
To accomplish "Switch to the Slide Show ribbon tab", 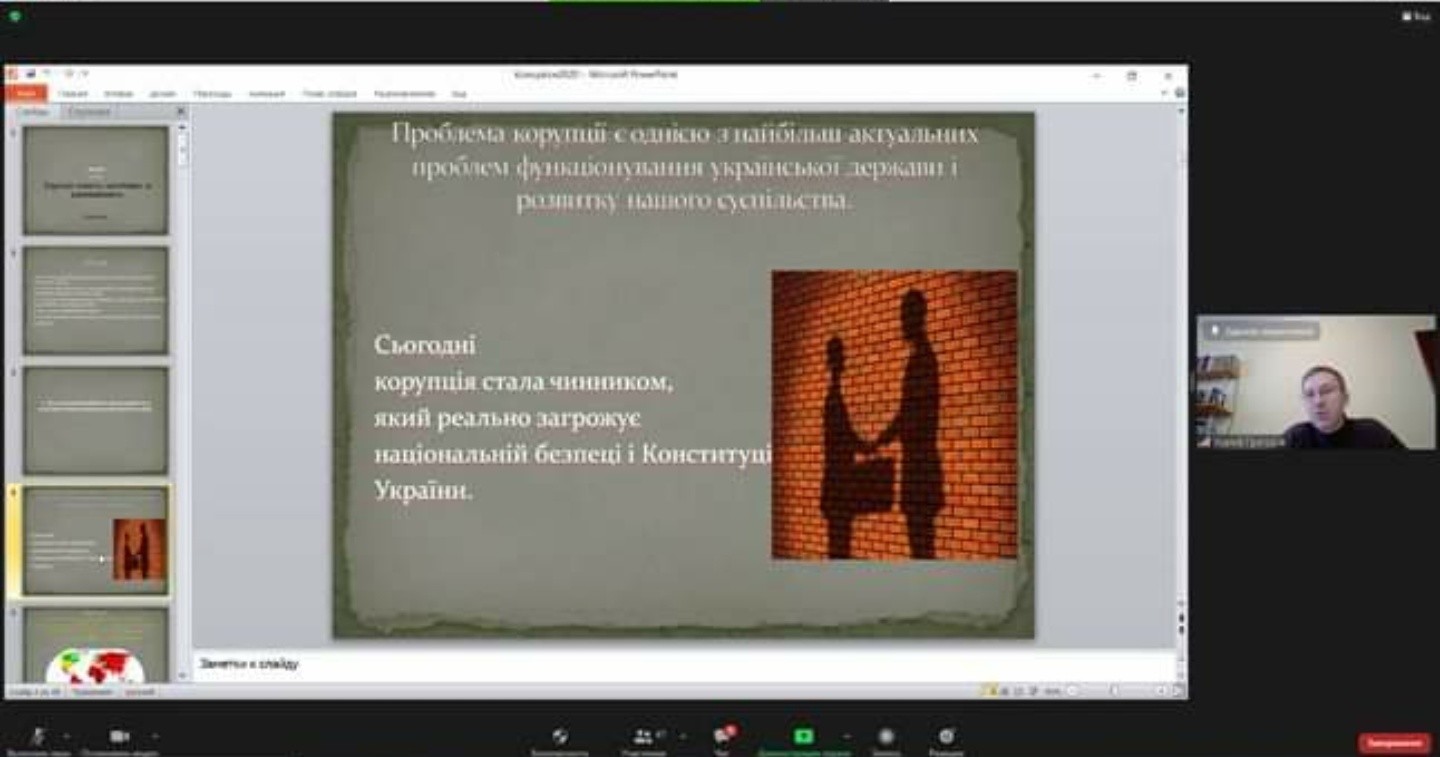I will [x=329, y=94].
